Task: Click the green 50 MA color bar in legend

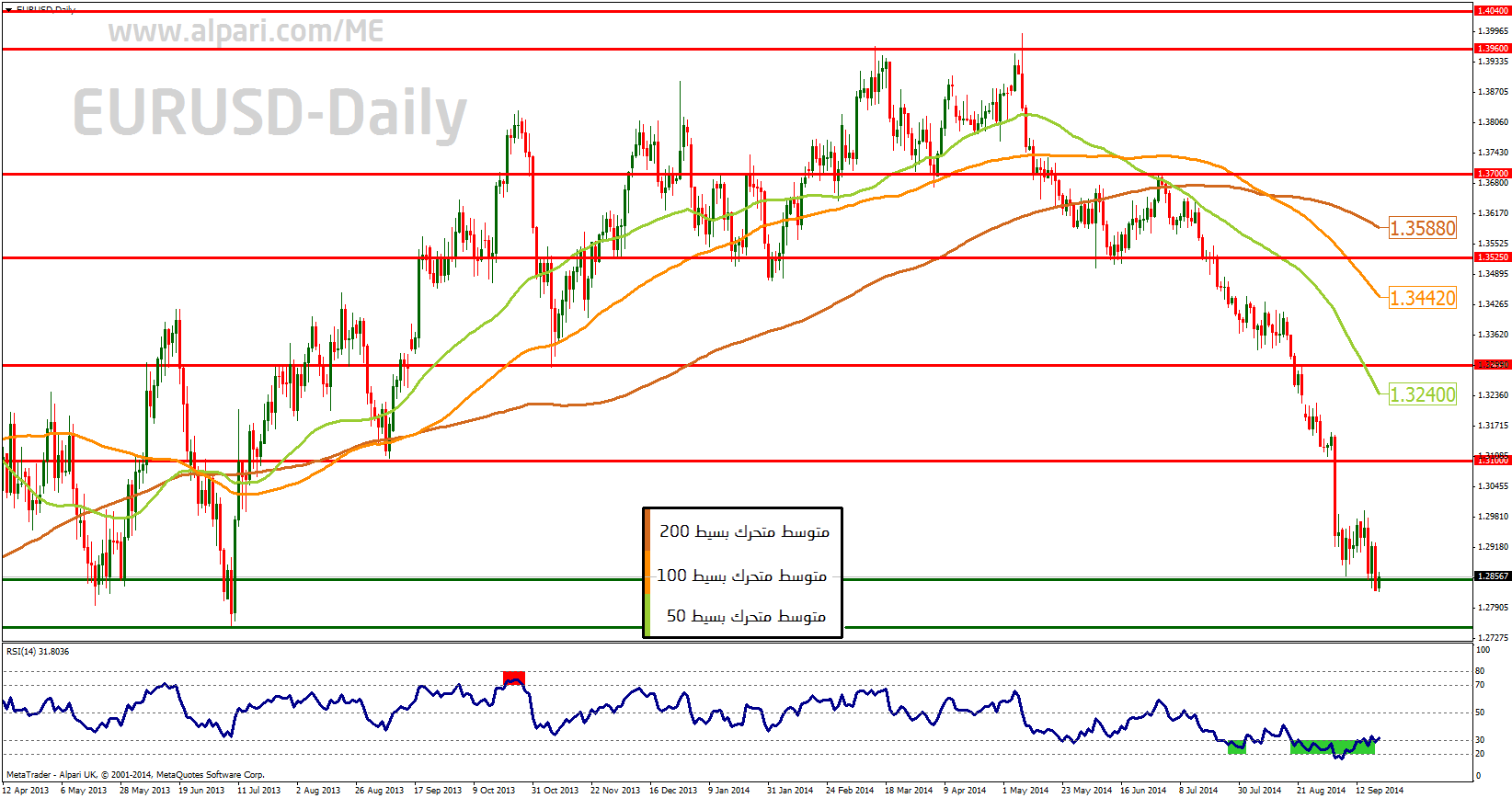Action: pos(647,615)
